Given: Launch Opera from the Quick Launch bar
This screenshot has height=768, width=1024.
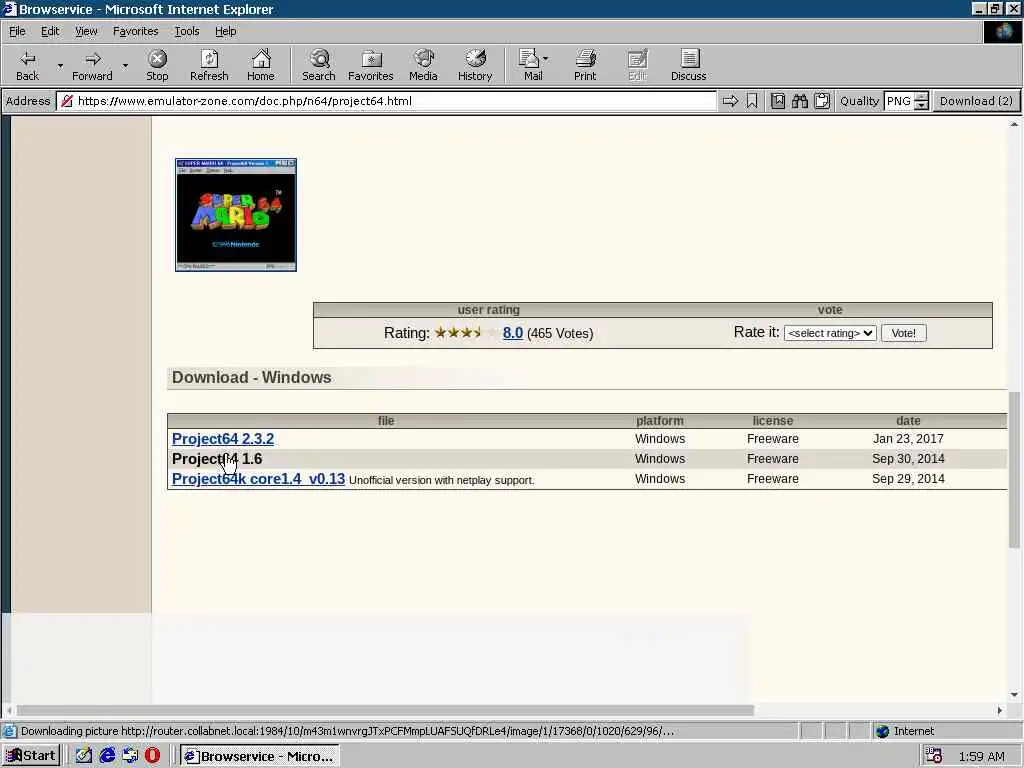Looking at the screenshot, I should click(152, 756).
